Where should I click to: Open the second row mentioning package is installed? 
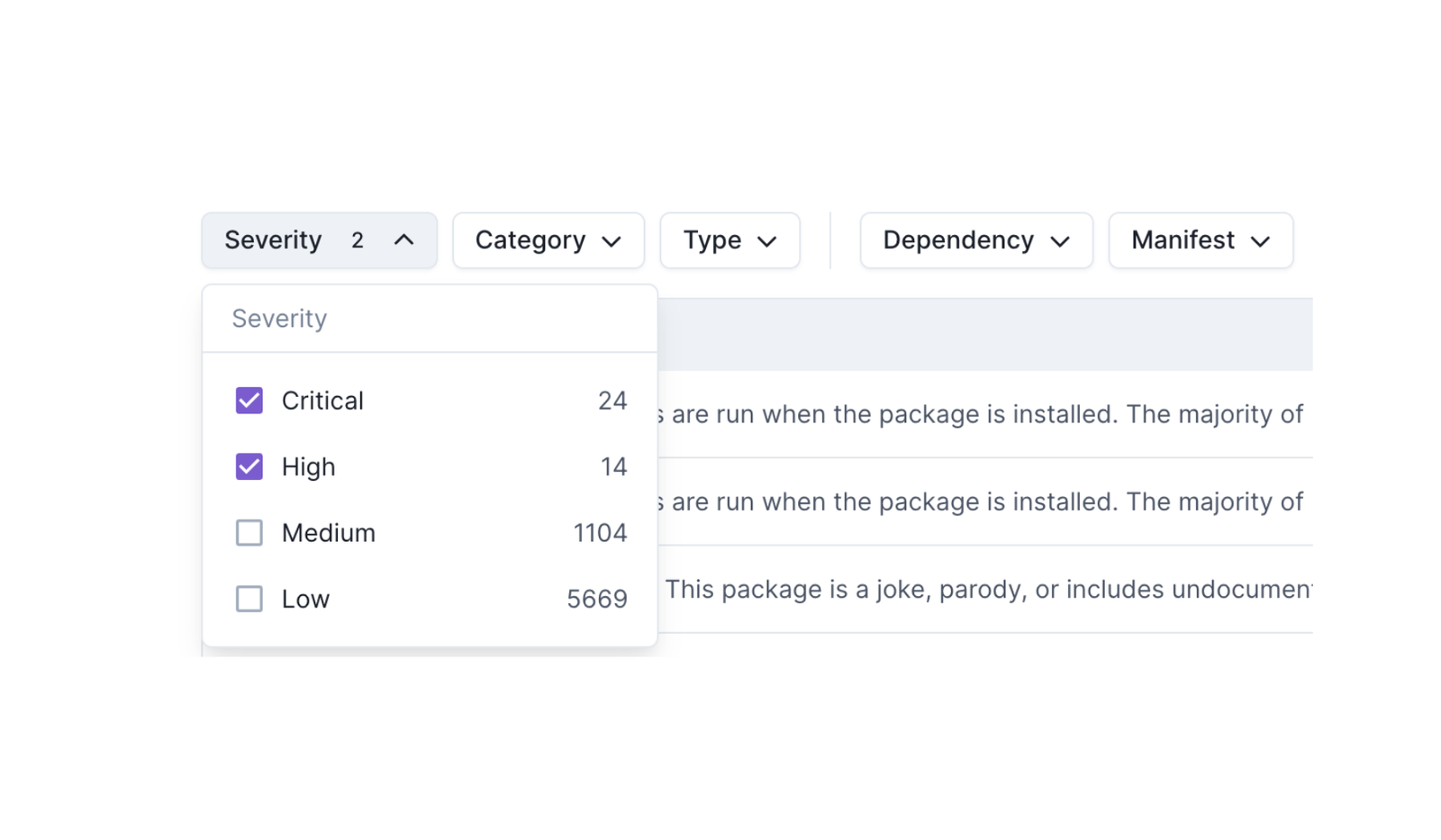point(985,501)
